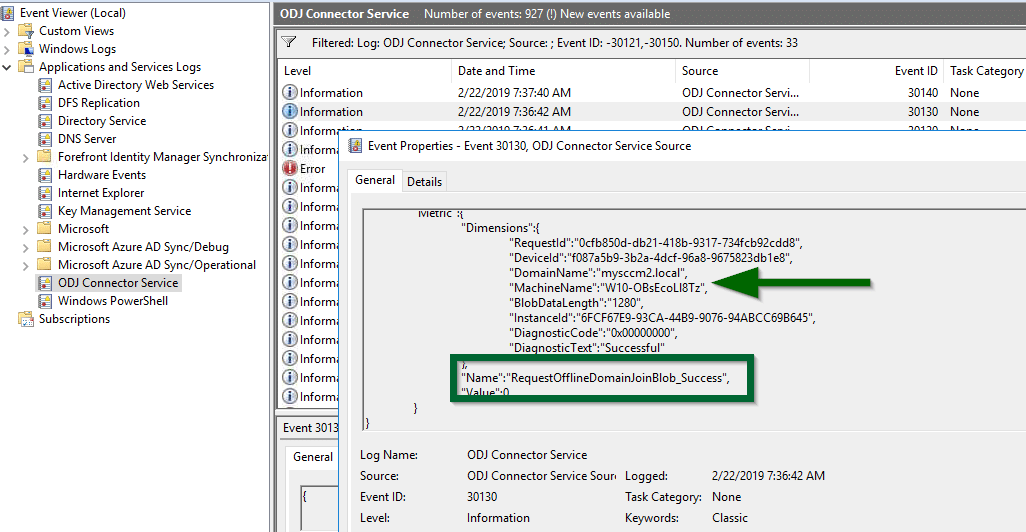The image size is (1026, 532).
Task: Select the Subscriptions node
Action: click(x=74, y=319)
